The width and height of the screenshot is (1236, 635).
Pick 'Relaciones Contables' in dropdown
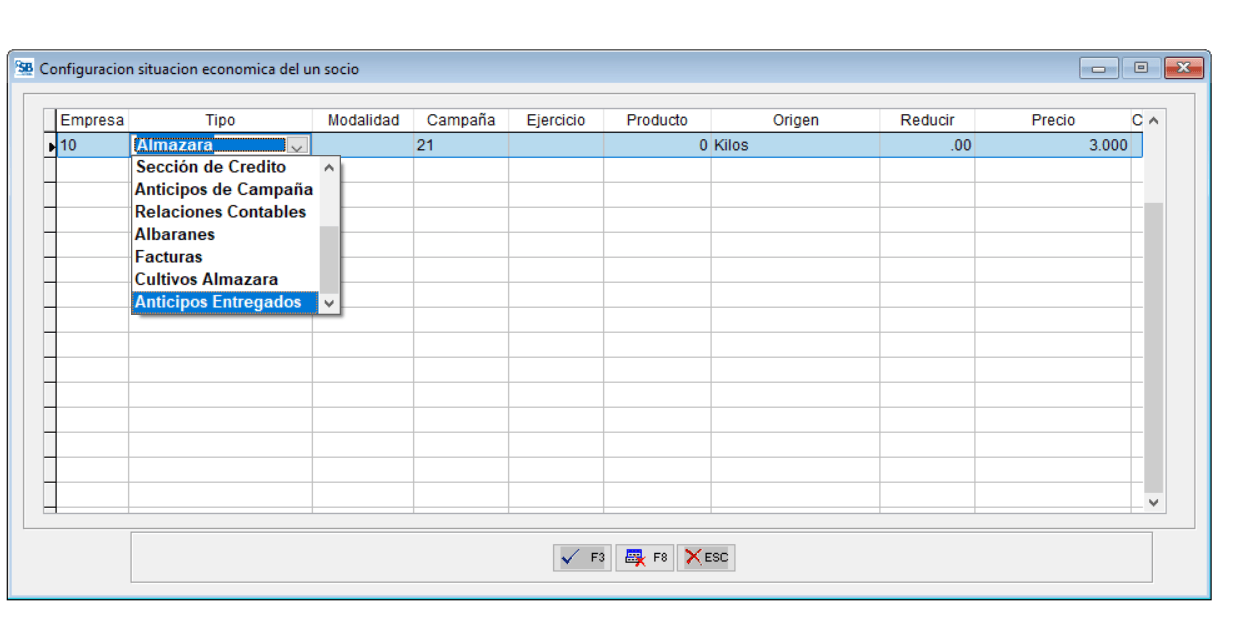point(221,212)
